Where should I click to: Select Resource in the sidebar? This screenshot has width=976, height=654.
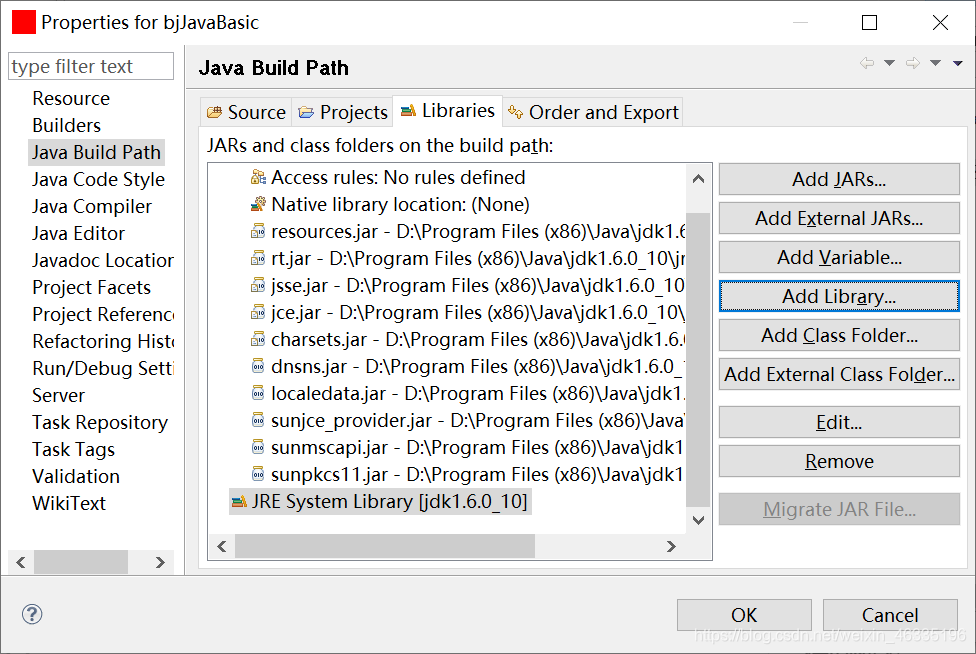(71, 98)
